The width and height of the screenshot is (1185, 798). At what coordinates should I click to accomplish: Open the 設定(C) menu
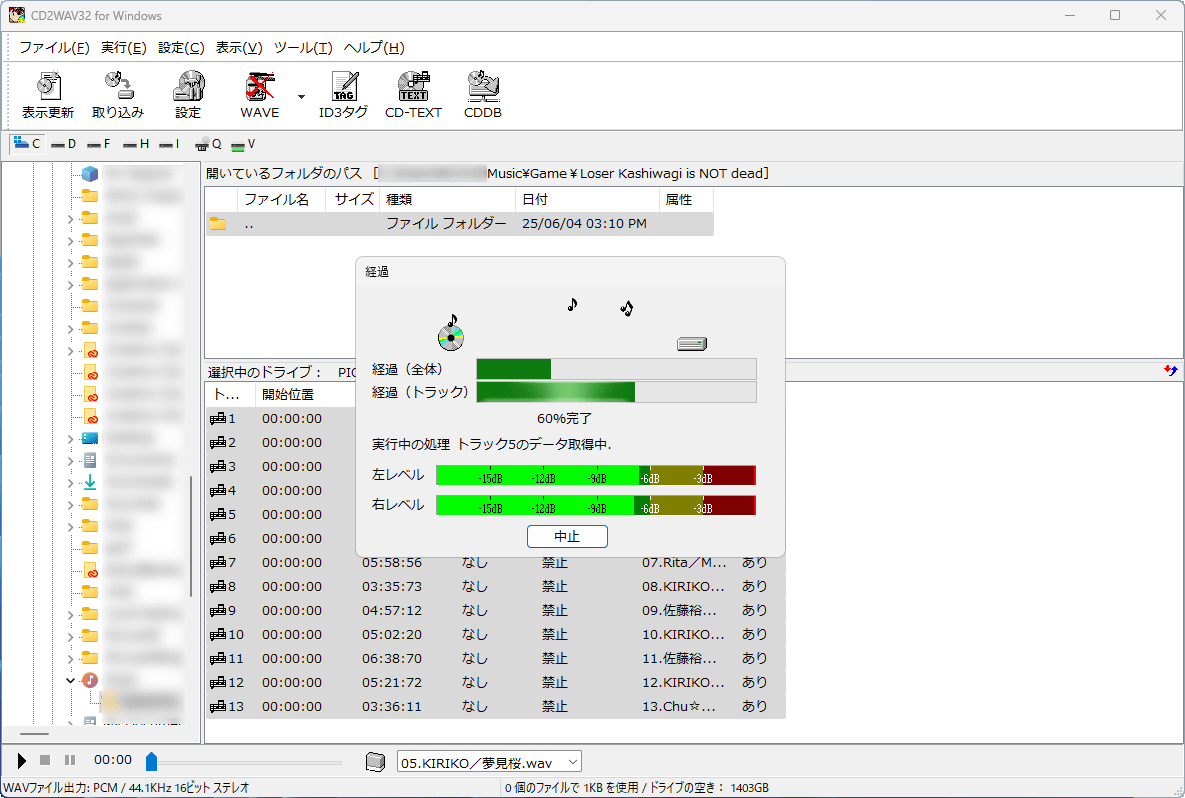coord(181,48)
